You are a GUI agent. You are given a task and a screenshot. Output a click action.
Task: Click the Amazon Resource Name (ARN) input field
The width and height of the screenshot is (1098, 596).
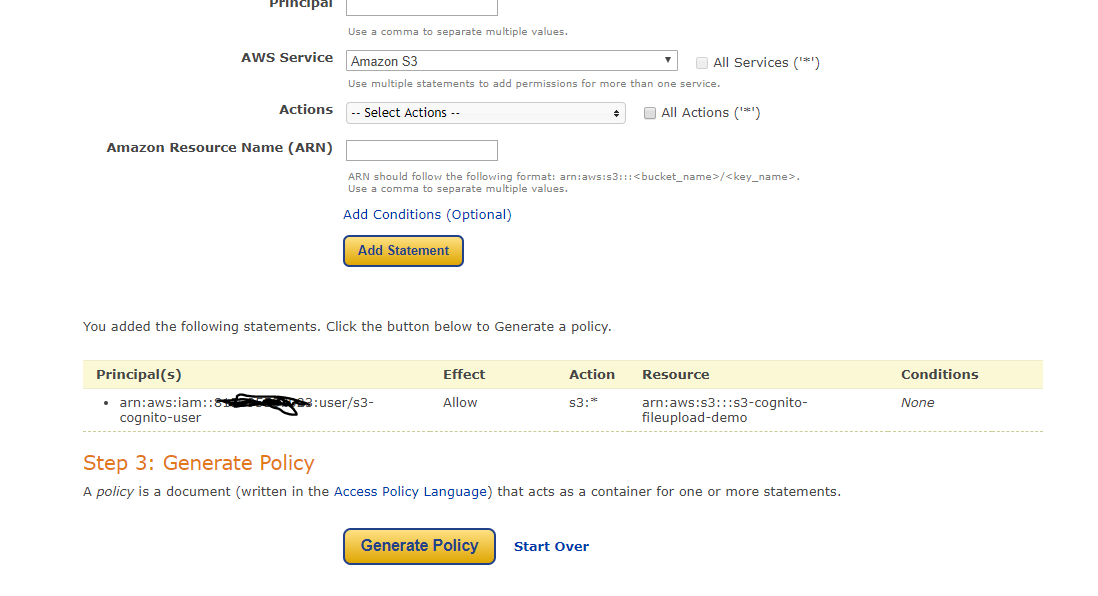coord(421,150)
